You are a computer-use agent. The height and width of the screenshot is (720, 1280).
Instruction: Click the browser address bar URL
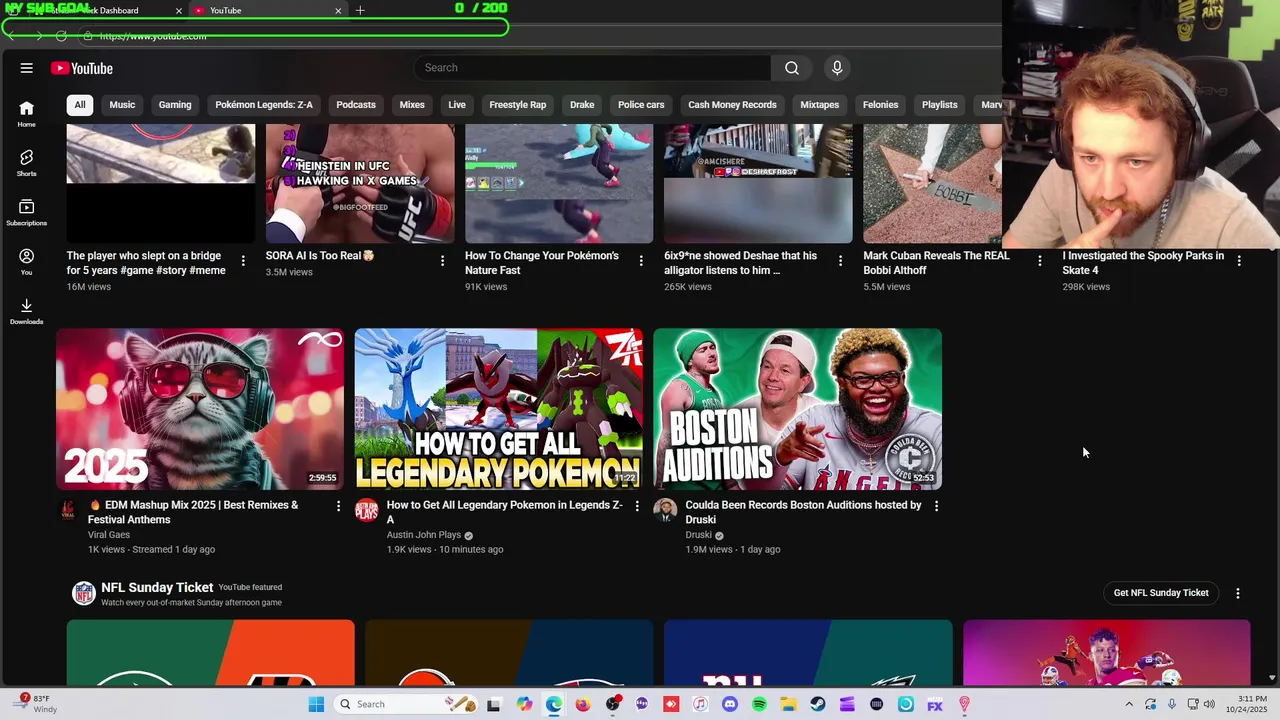pyautogui.click(x=153, y=36)
